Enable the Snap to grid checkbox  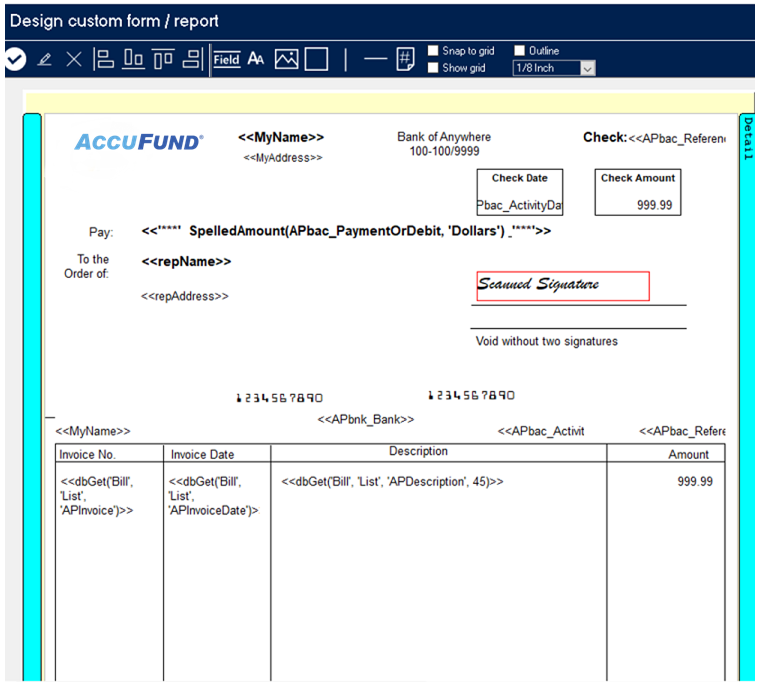coord(433,51)
